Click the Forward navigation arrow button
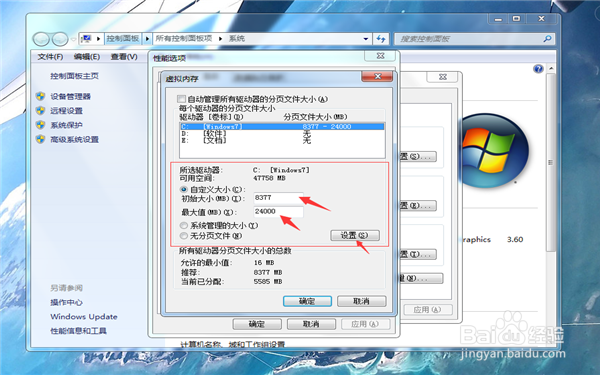The height and width of the screenshot is (375, 600). coord(60,39)
